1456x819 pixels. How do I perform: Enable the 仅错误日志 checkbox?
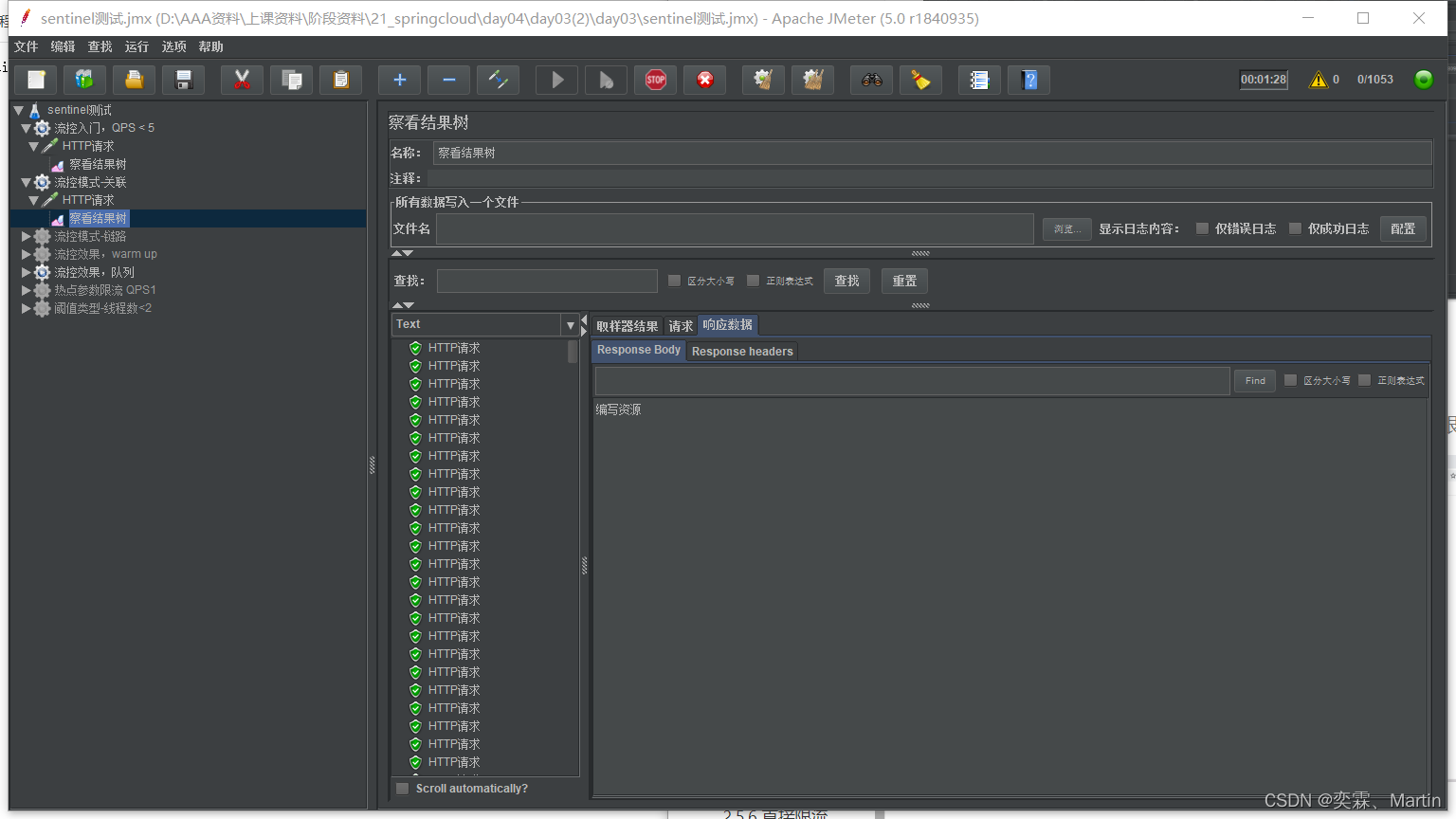tap(1202, 228)
